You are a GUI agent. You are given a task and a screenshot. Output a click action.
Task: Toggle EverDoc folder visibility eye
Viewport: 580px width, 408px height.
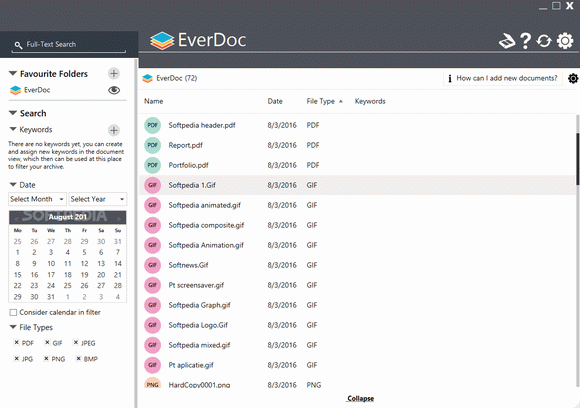coord(114,90)
